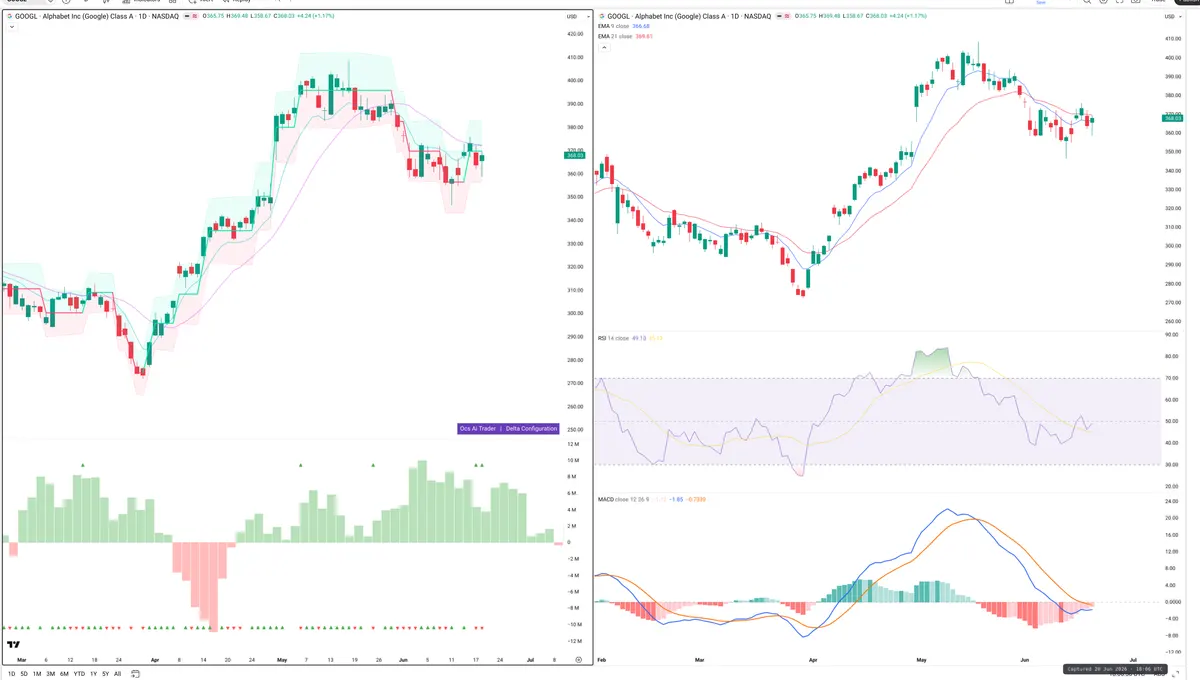Select the MACD close 12 26 9 legend
Screen dimensions: 1200x680
click(624, 497)
